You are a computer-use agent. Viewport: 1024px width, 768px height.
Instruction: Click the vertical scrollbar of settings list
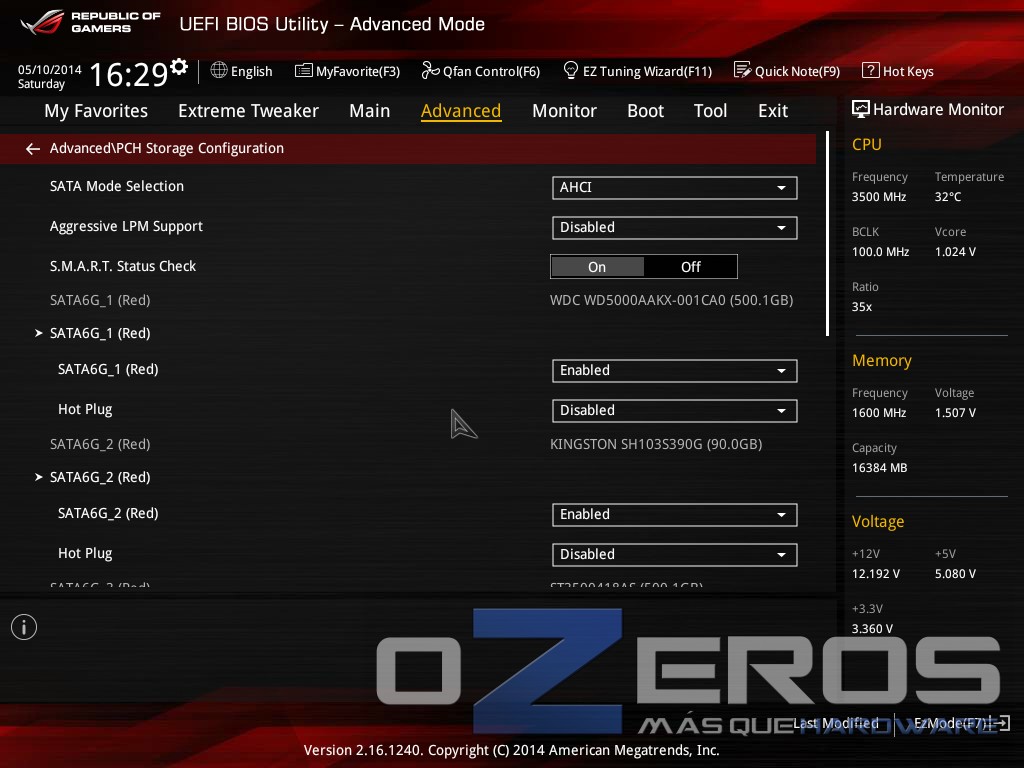click(827, 233)
